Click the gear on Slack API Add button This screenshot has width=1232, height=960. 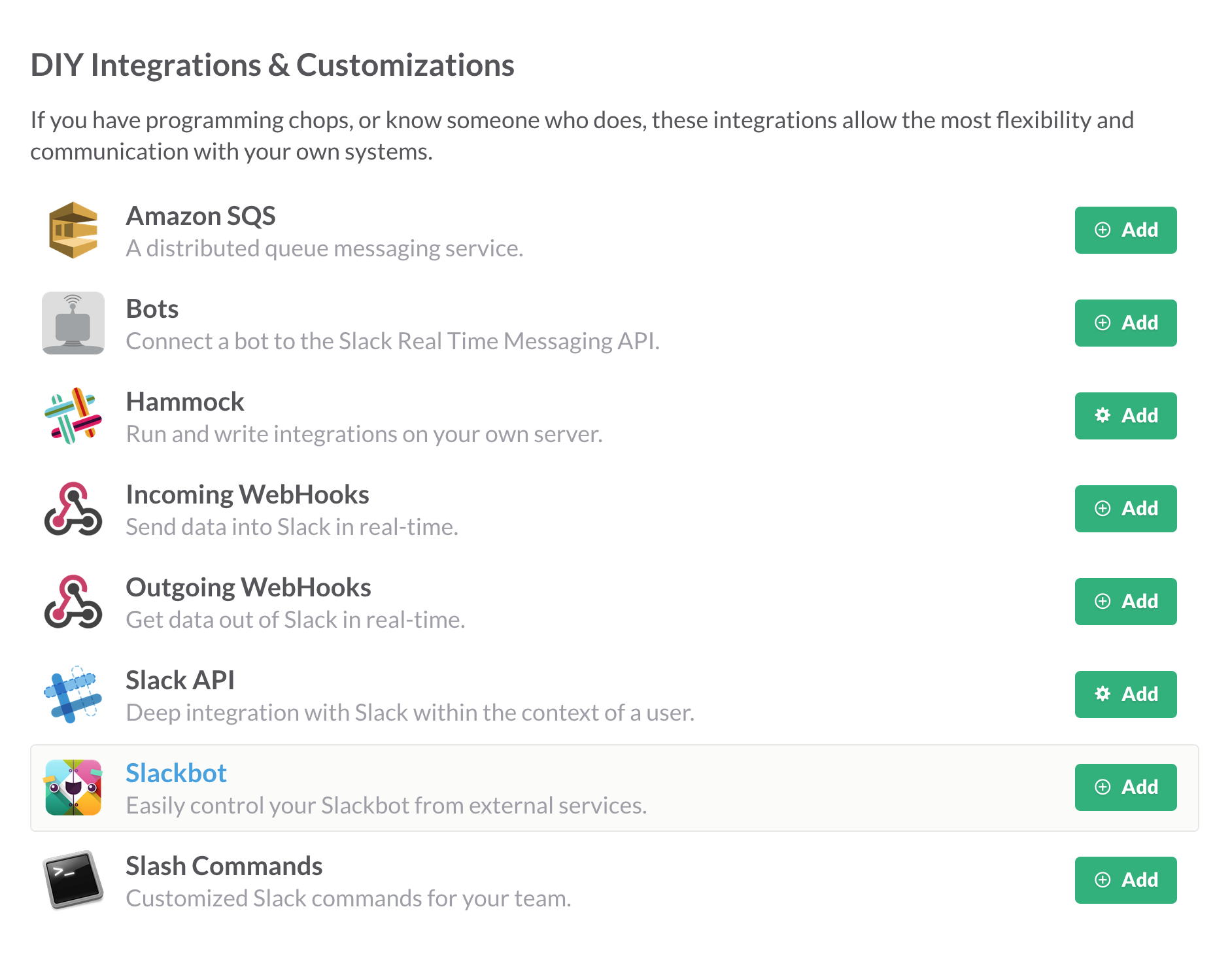(x=1103, y=694)
